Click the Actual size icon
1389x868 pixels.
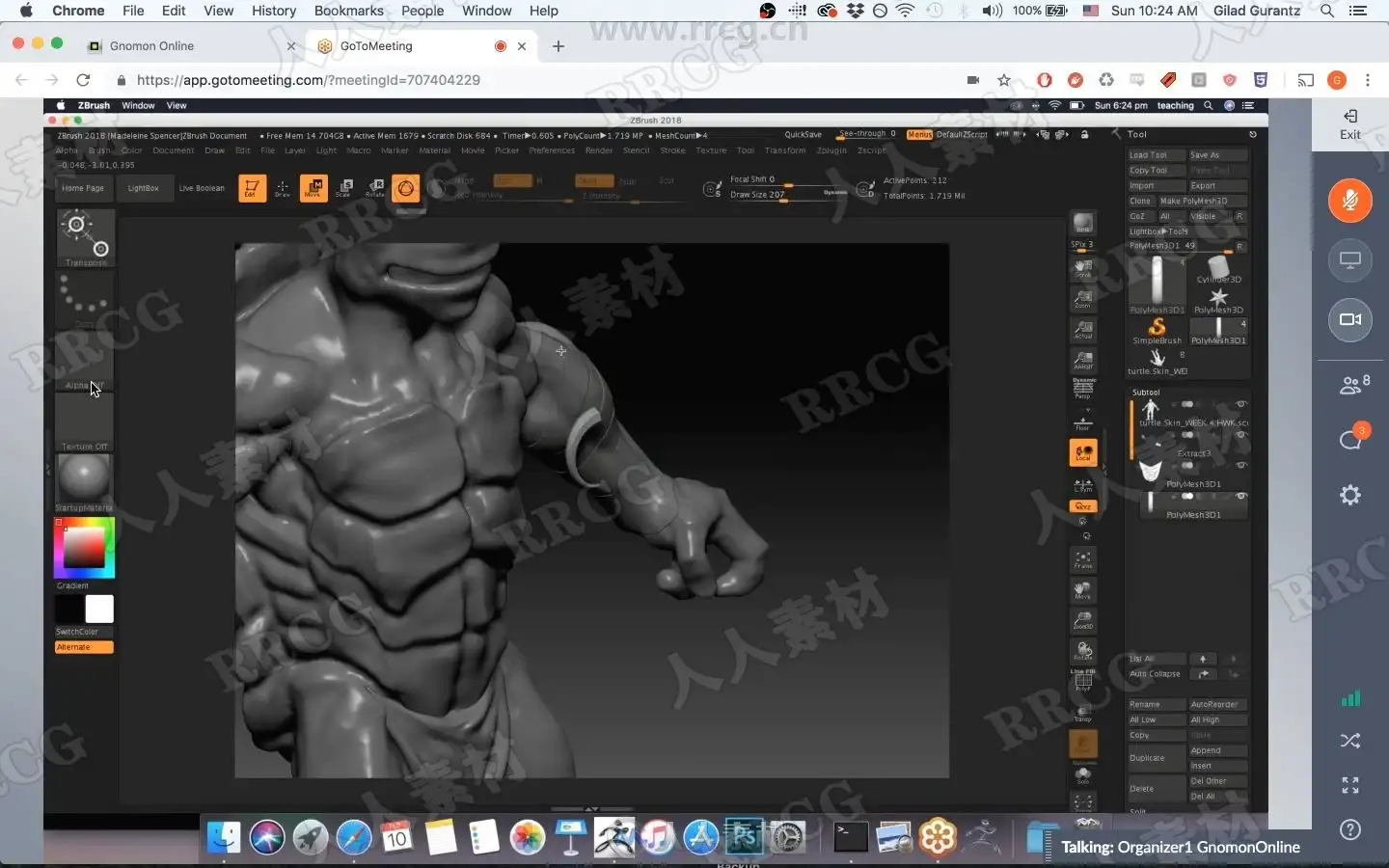[x=1083, y=330]
